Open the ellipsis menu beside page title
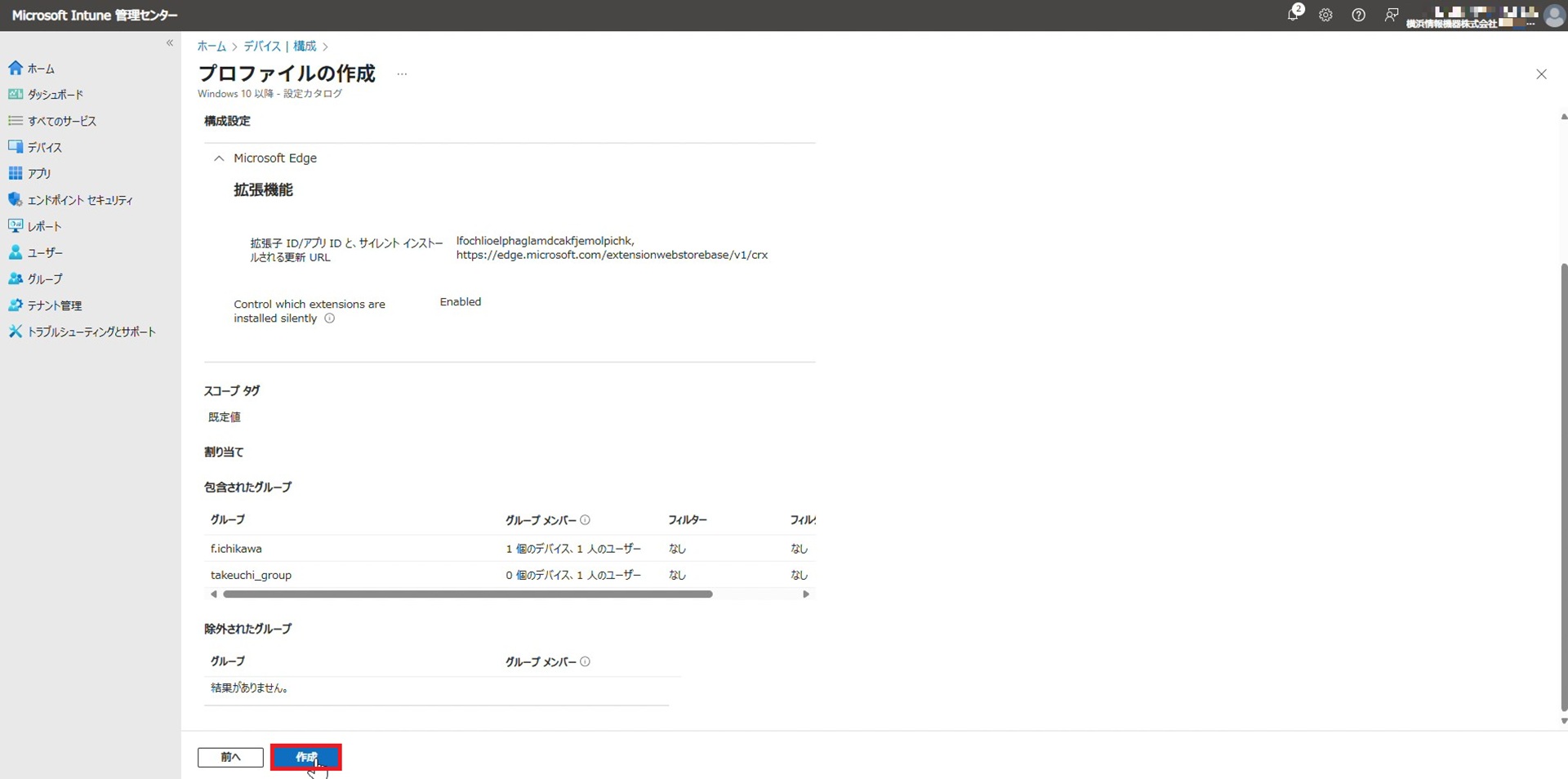The height and width of the screenshot is (779, 1568). click(402, 74)
